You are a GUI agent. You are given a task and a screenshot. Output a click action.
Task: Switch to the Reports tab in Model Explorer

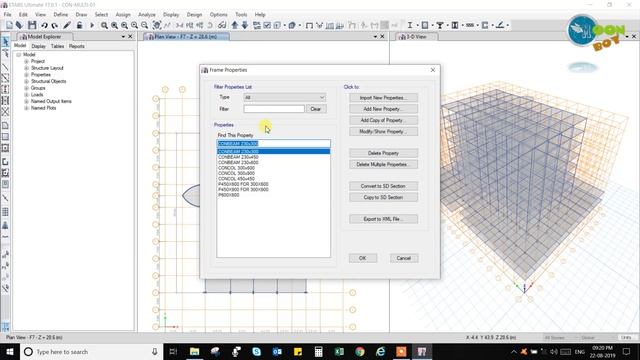click(x=76, y=46)
